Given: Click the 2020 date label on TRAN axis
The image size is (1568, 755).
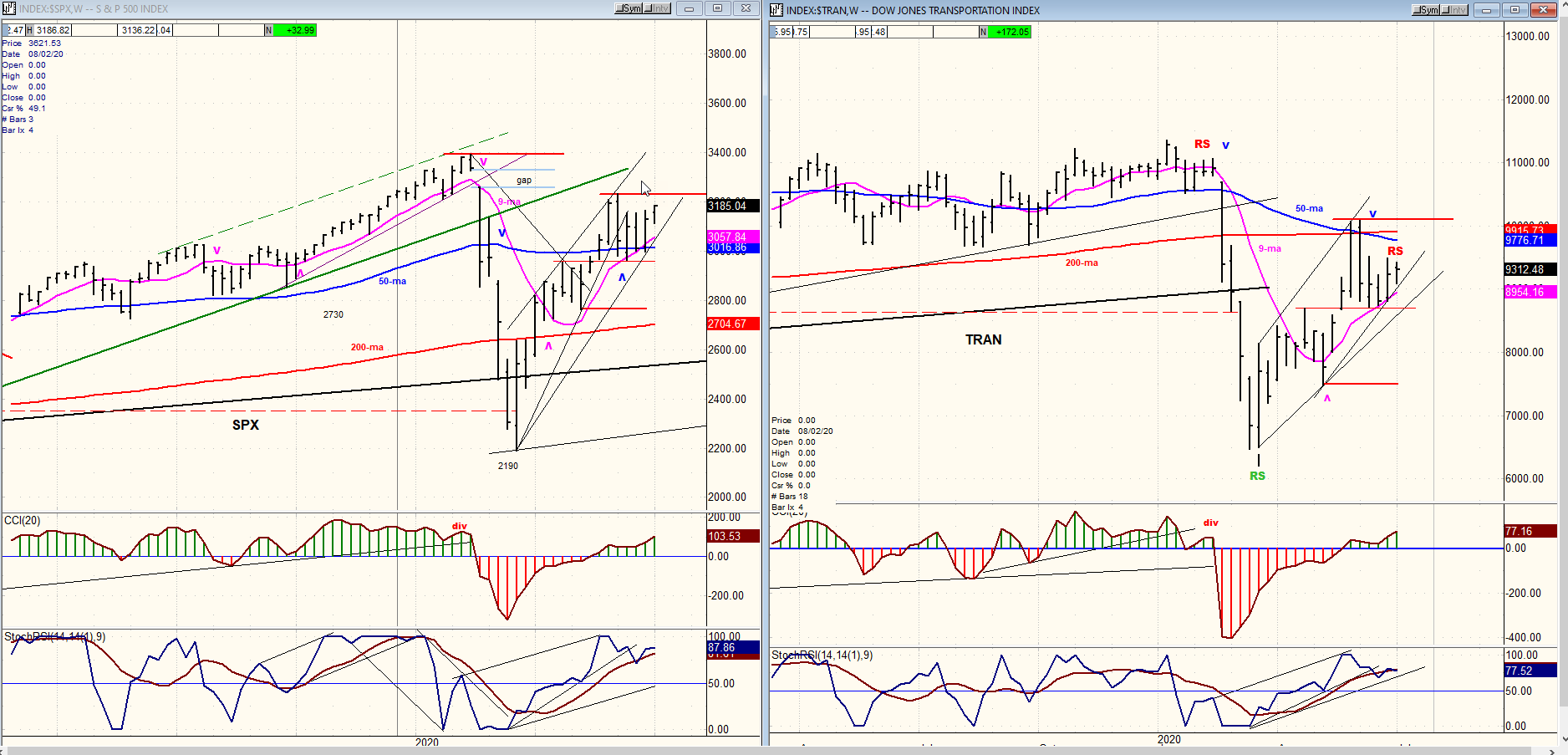Looking at the screenshot, I should 1169,739.
